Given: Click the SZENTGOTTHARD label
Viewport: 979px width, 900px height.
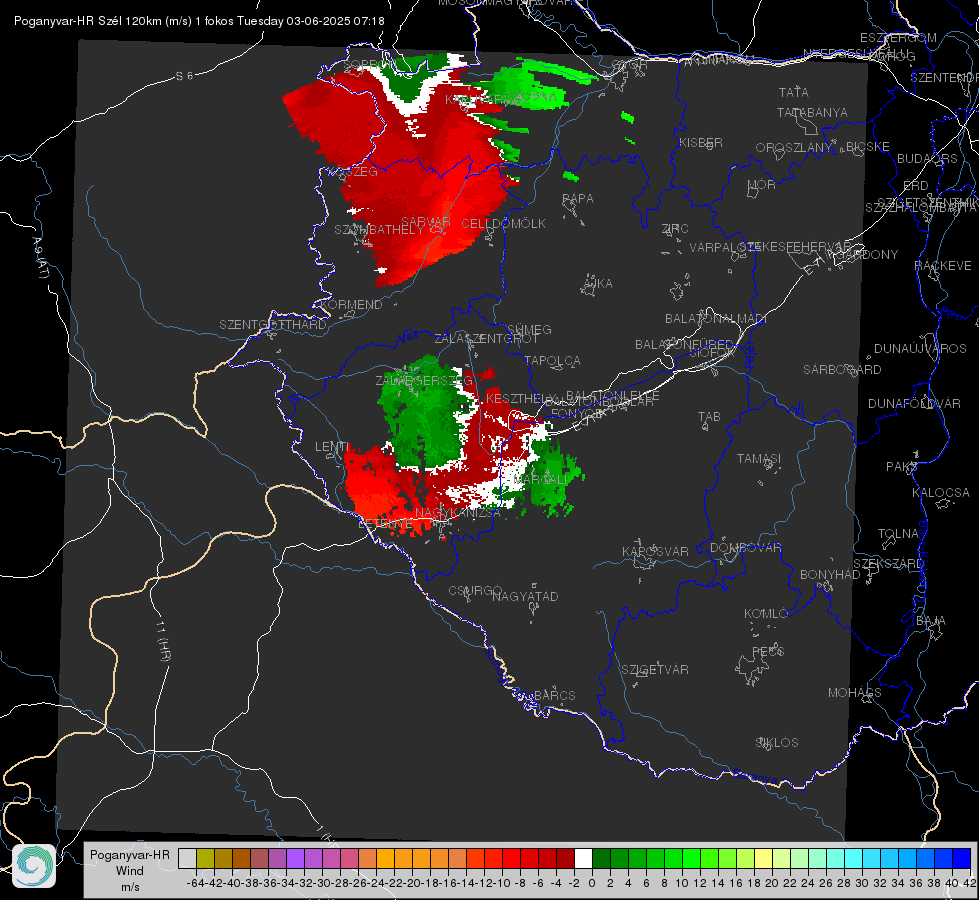Looking at the screenshot, I should (x=273, y=325).
